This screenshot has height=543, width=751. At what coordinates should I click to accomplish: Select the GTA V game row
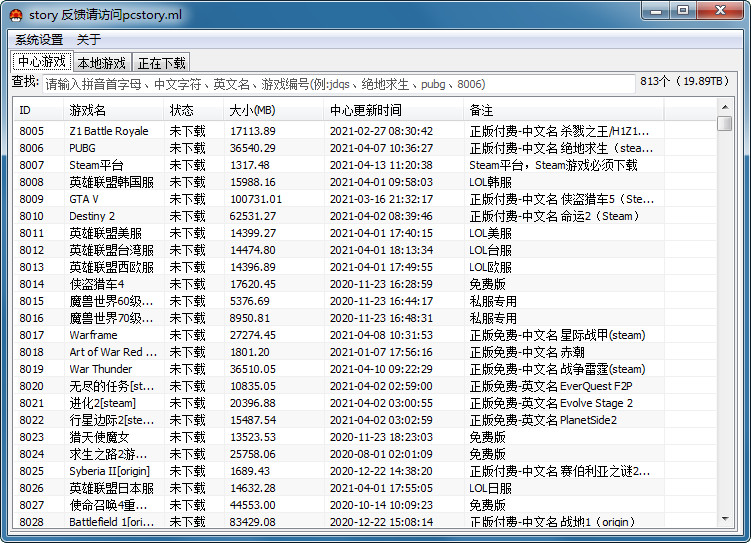point(364,199)
